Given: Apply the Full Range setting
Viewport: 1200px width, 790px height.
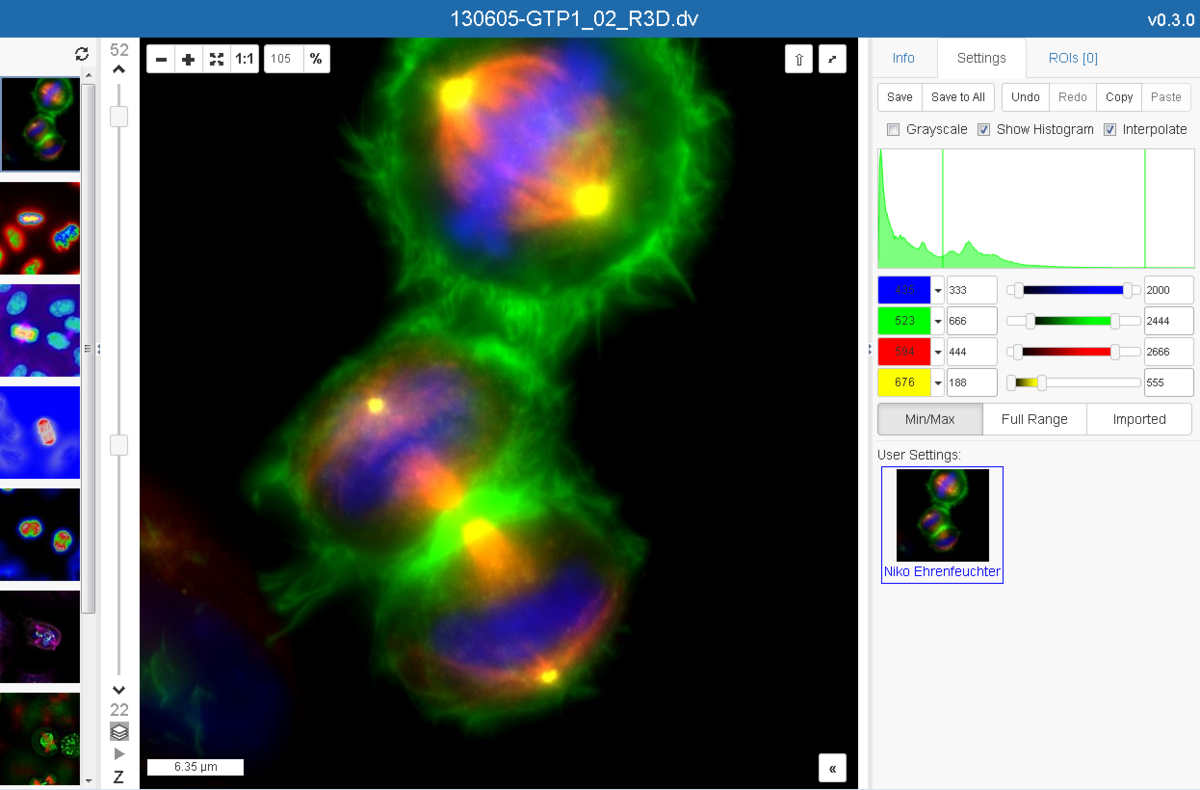Looking at the screenshot, I should click(1034, 419).
